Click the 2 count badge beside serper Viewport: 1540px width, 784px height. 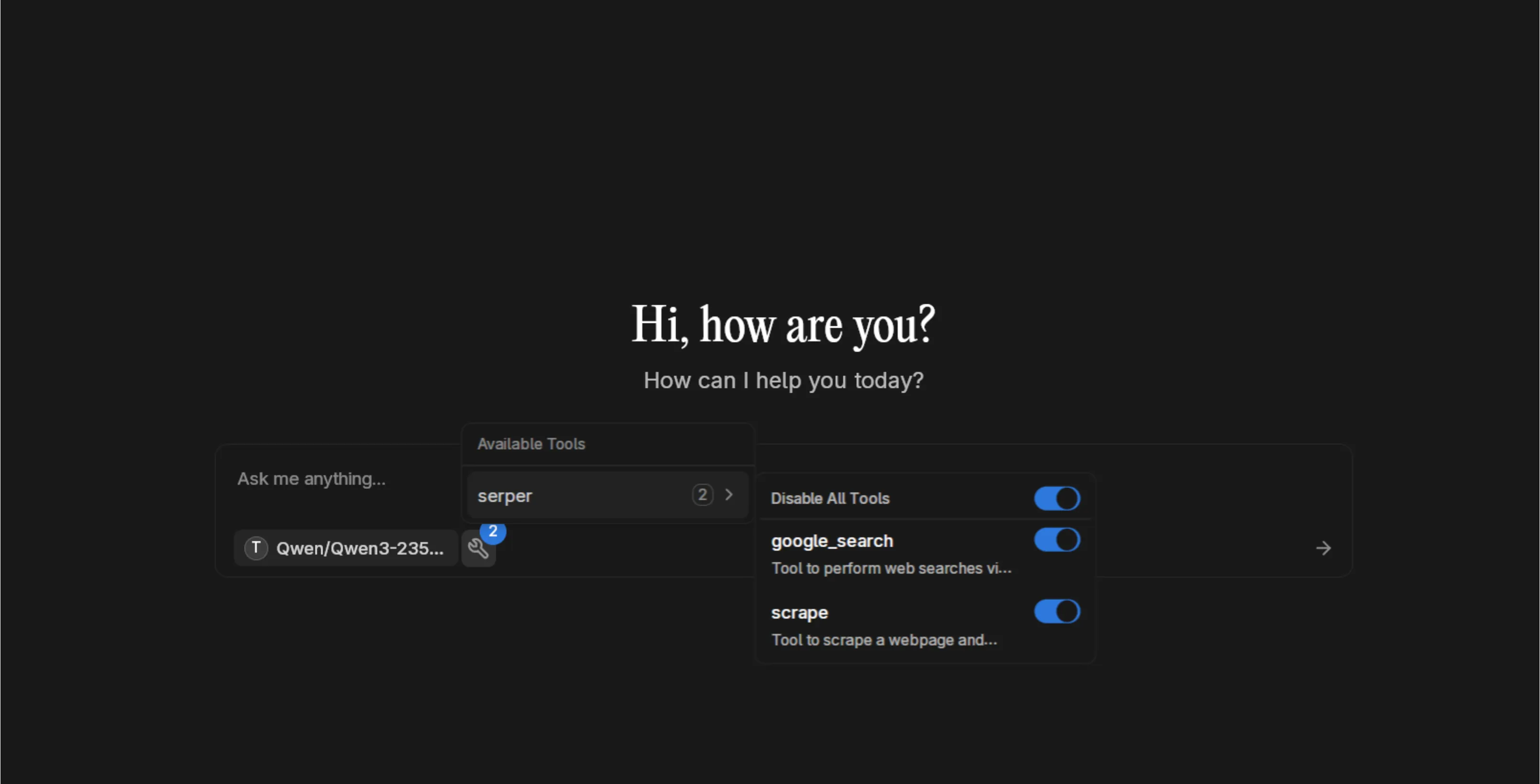click(x=703, y=495)
